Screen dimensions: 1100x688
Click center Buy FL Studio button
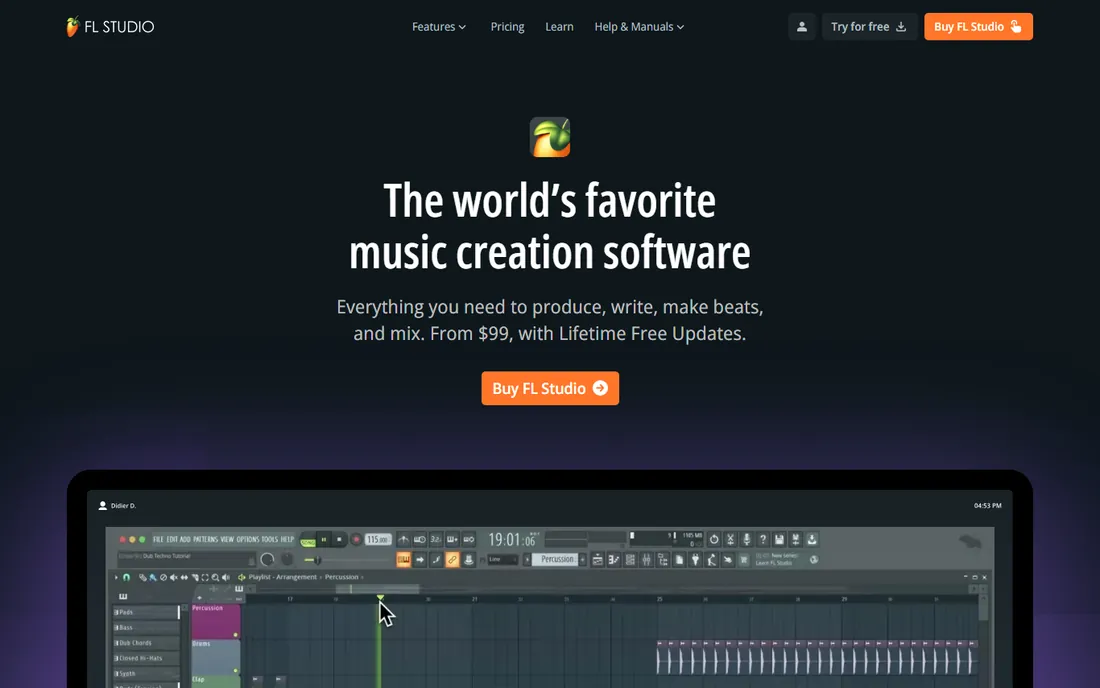point(550,388)
